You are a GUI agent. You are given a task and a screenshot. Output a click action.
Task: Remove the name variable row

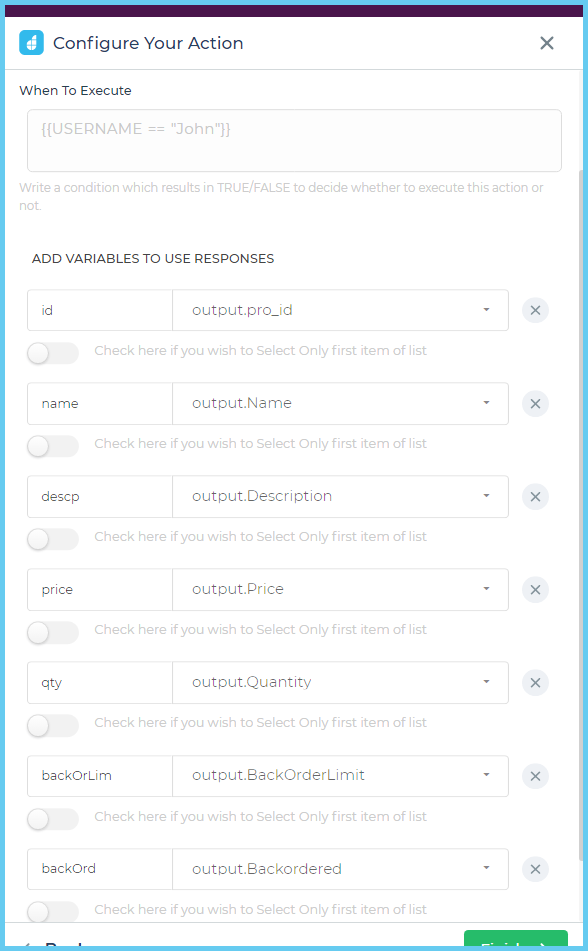coord(535,404)
